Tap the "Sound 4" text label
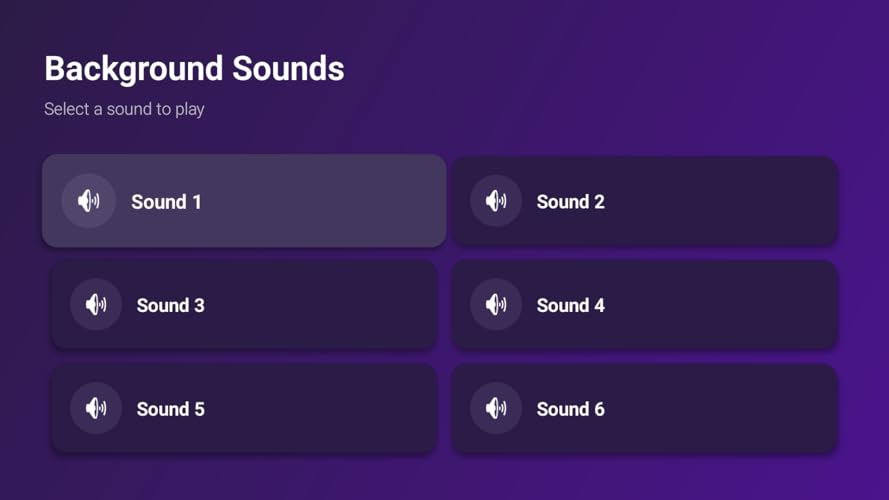Viewport: 889px width, 500px height. [570, 305]
